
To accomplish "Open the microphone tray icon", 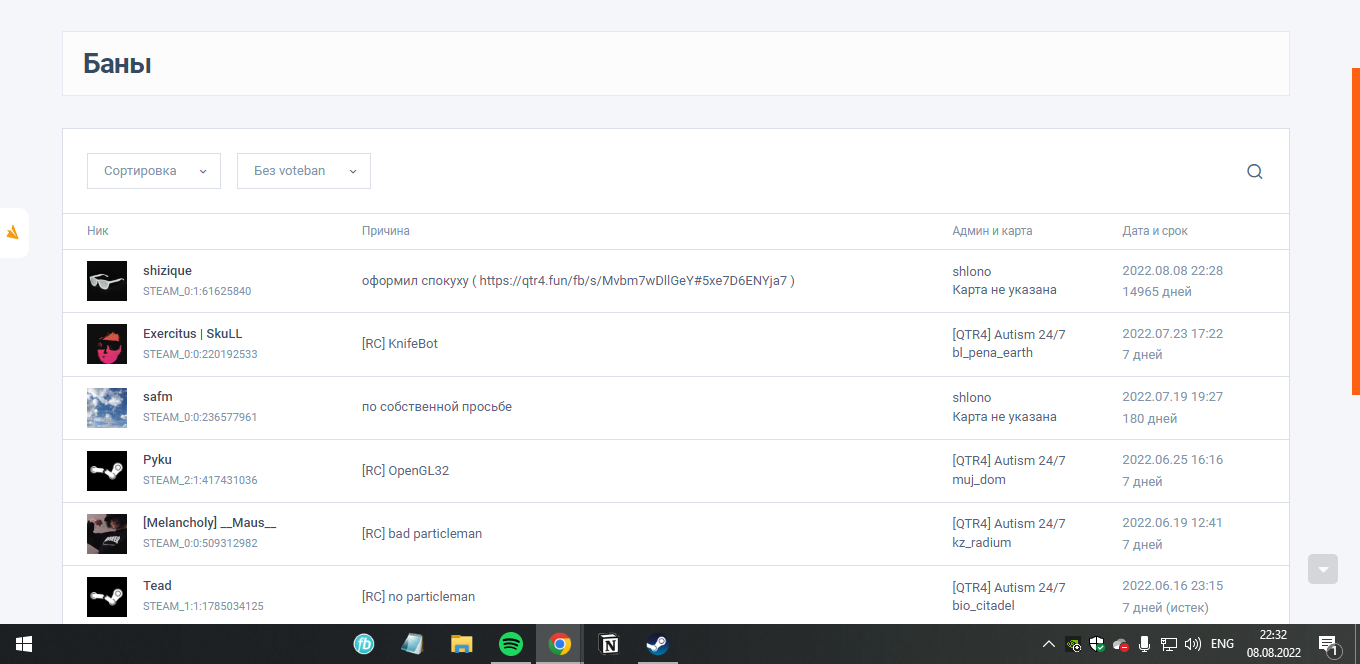I will click(1144, 644).
